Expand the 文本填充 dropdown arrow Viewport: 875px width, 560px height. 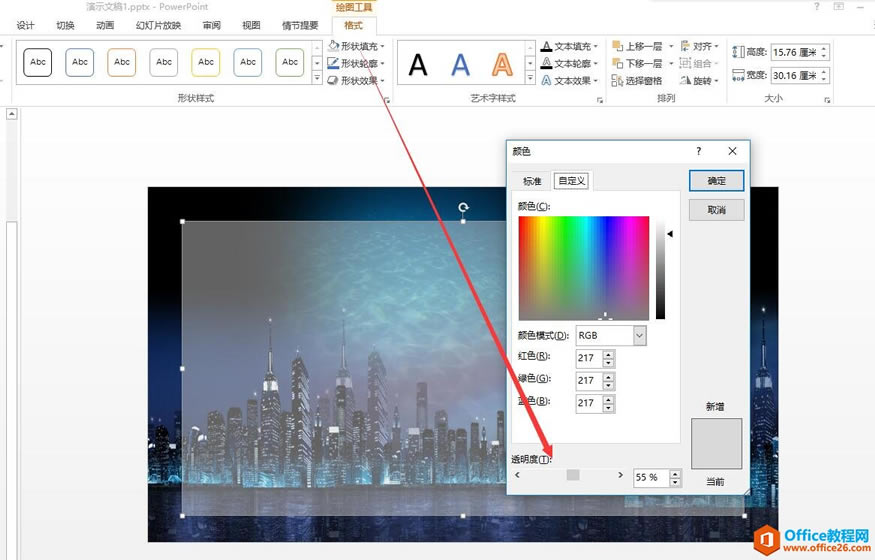(595, 46)
